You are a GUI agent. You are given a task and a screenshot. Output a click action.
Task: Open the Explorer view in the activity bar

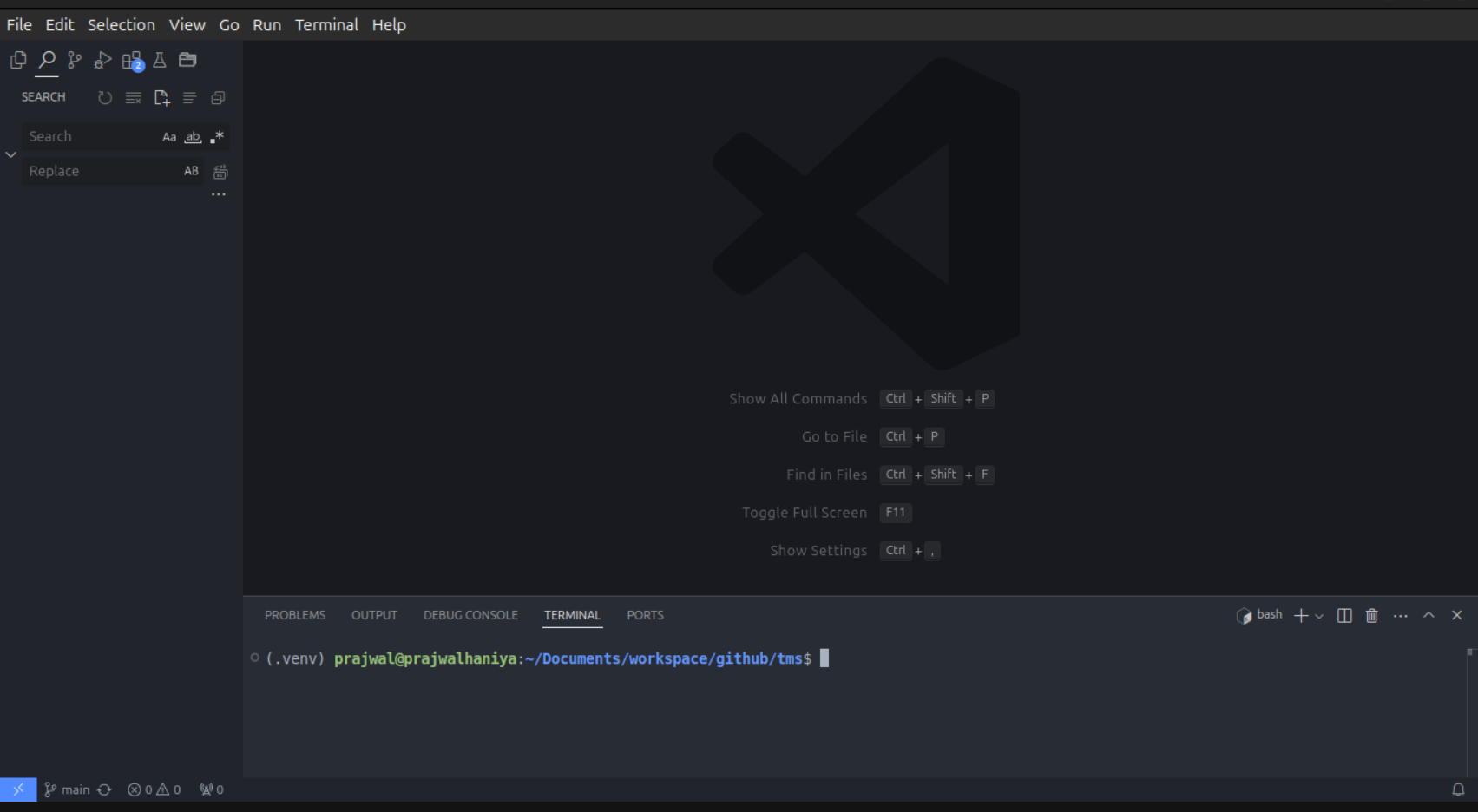(18, 60)
